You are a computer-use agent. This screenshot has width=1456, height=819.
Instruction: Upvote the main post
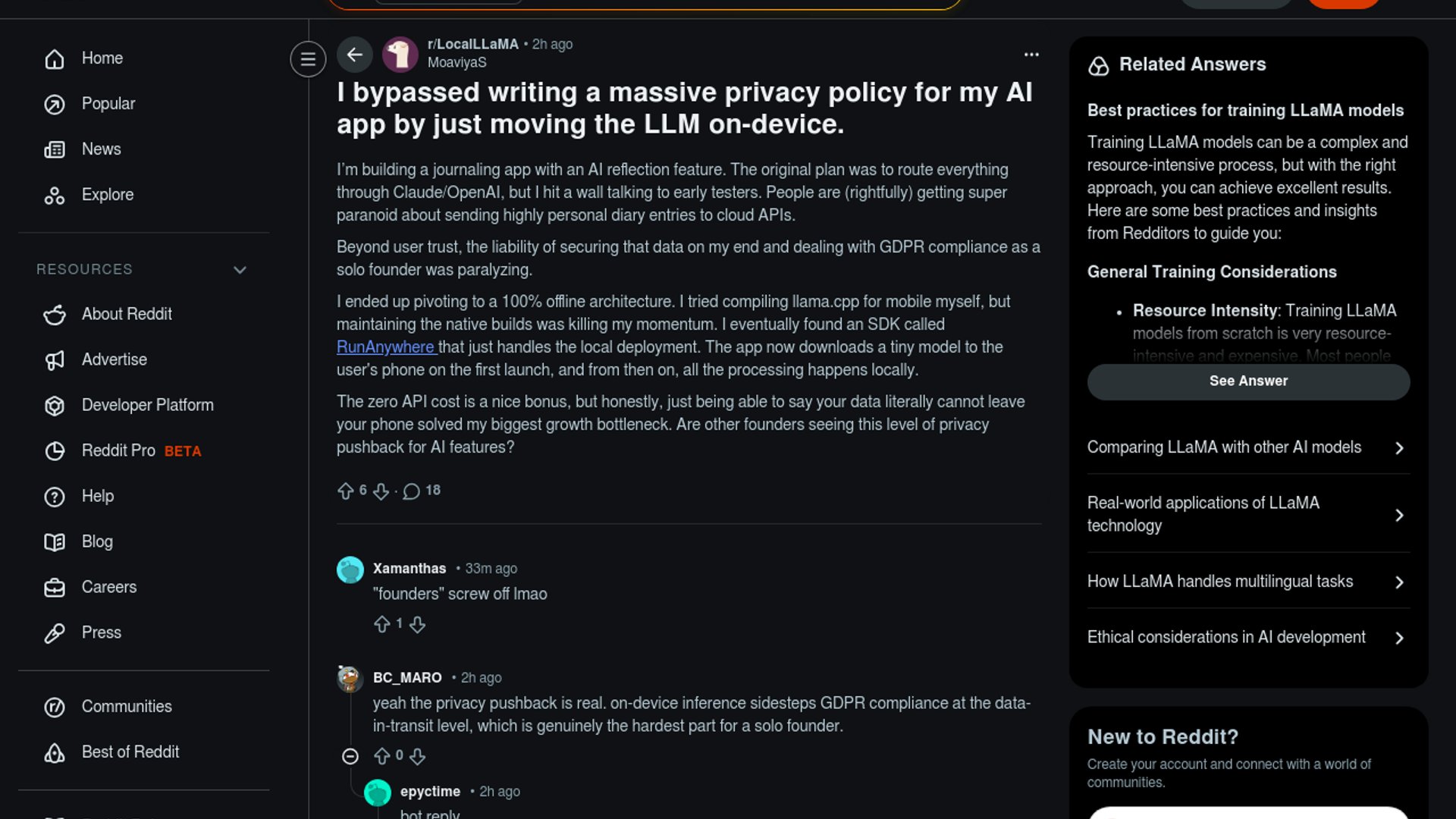(x=346, y=491)
